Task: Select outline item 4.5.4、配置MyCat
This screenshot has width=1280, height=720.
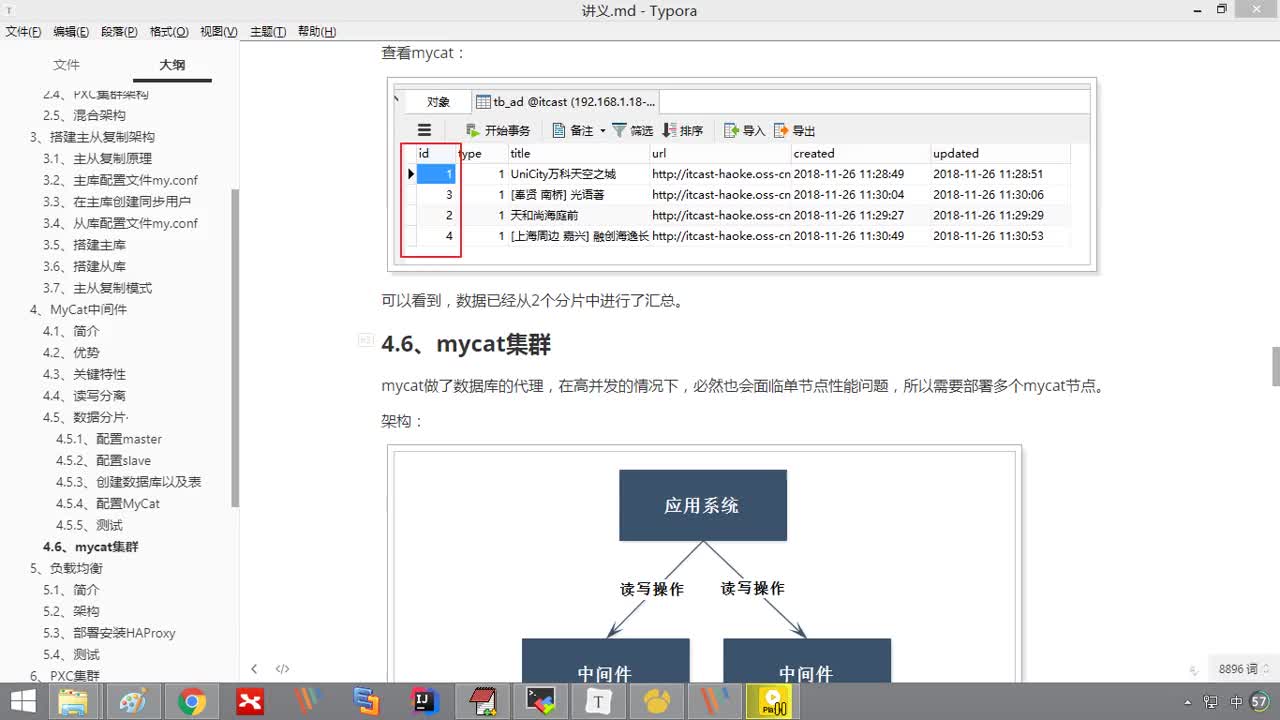Action: pyautogui.click(x=107, y=503)
